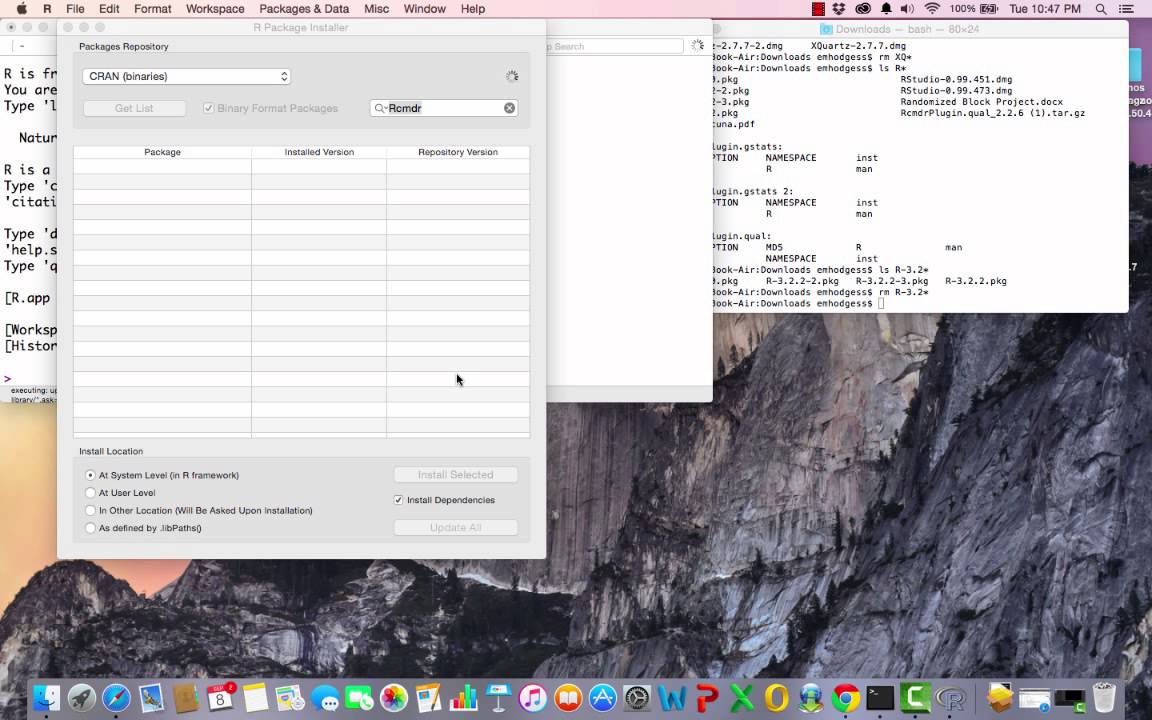Open FaceTime from the dock
1152x720 pixels.
tap(359, 698)
